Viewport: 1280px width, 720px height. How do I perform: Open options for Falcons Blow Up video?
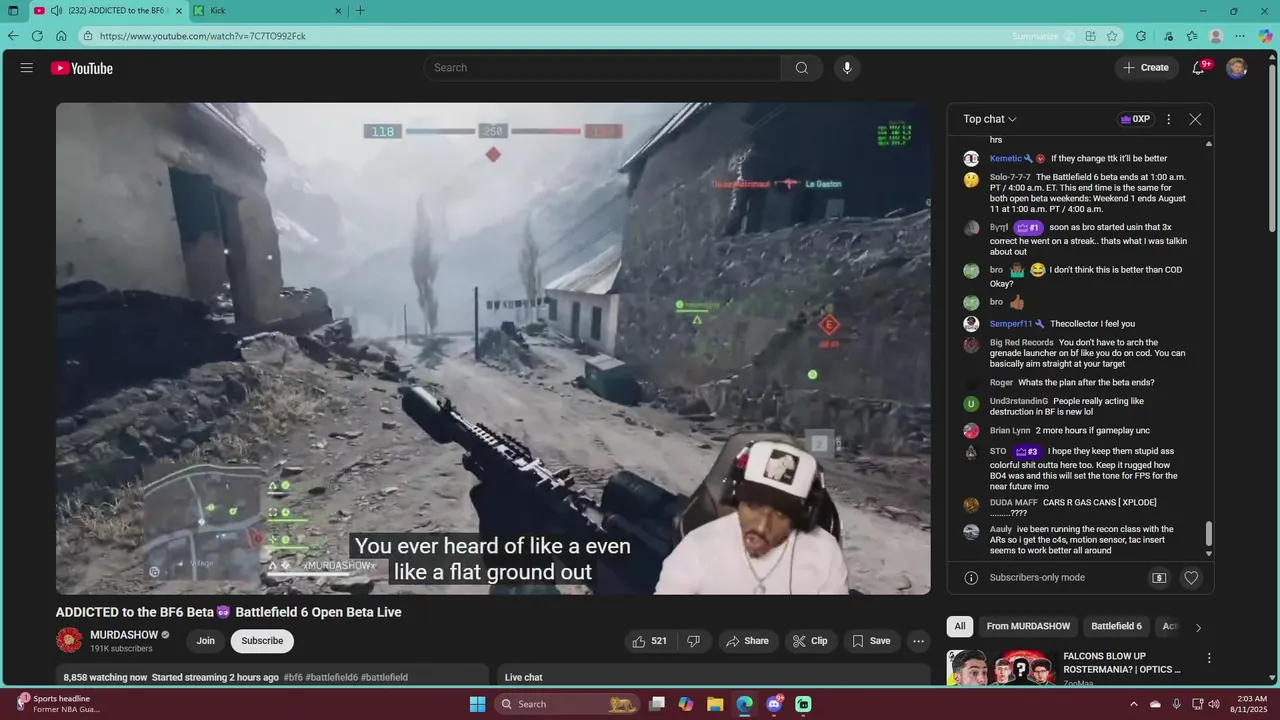pos(1209,659)
